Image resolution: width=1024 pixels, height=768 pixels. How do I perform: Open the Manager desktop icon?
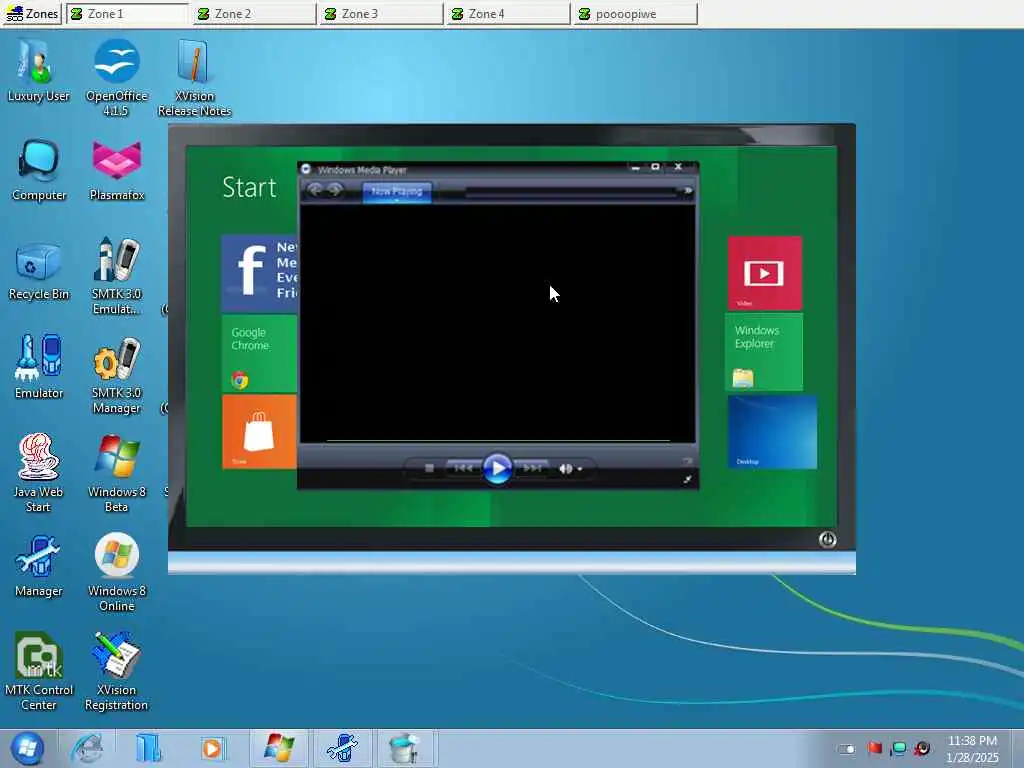click(x=39, y=566)
